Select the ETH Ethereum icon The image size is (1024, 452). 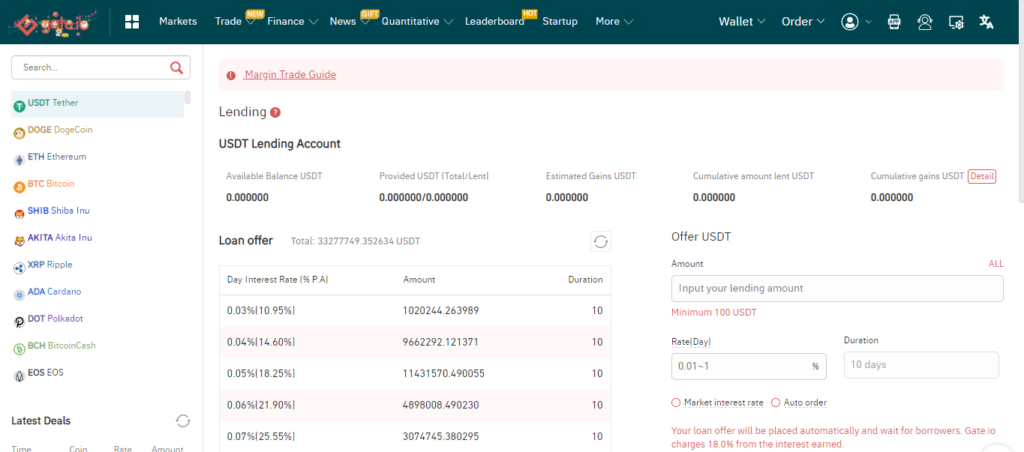[20, 160]
